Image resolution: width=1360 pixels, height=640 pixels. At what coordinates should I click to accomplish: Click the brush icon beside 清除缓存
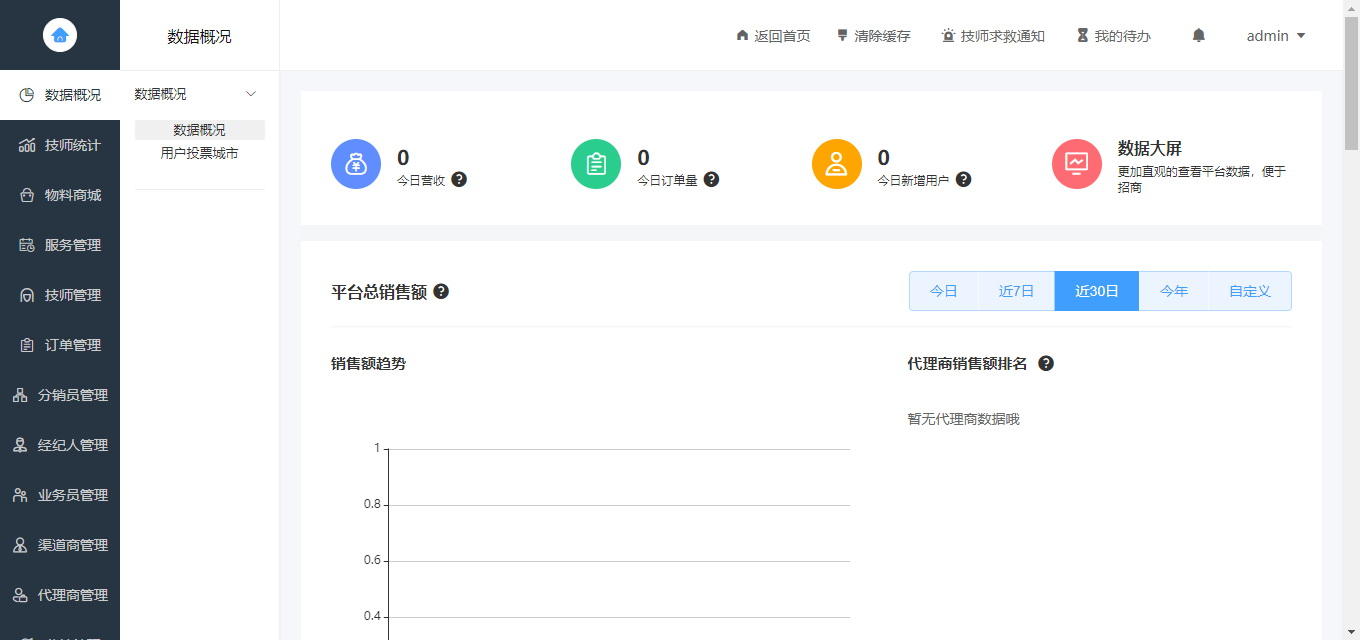click(843, 35)
